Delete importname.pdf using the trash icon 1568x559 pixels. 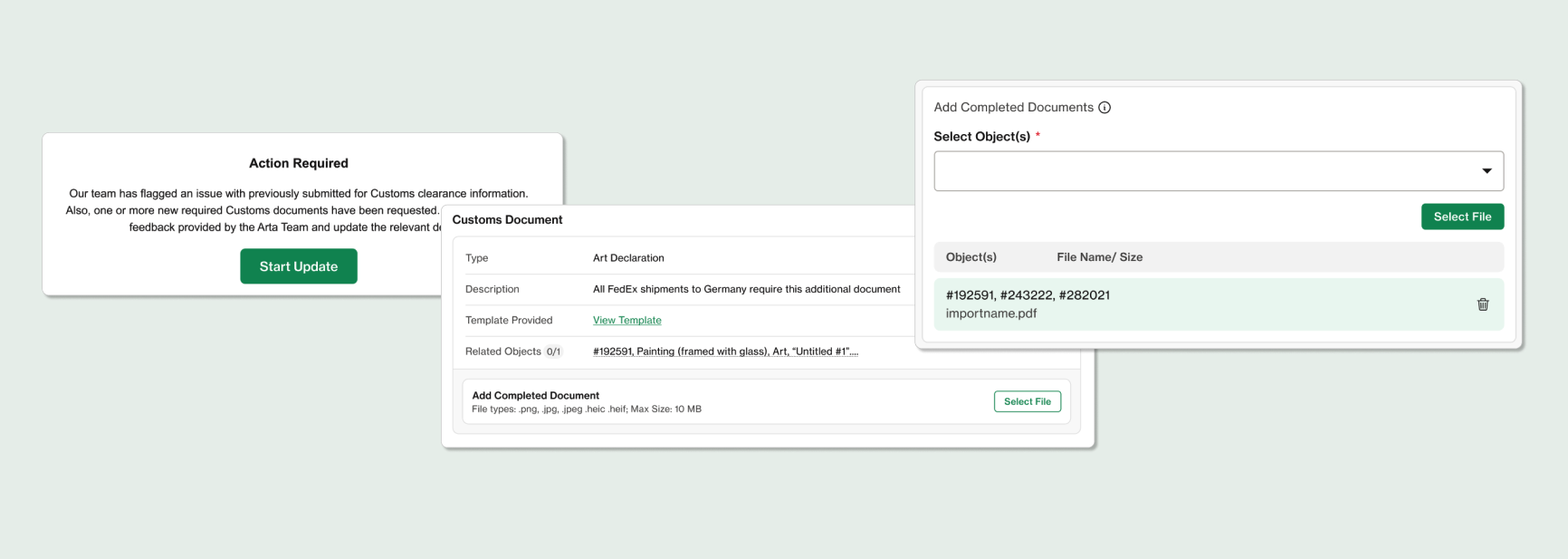(x=1482, y=304)
